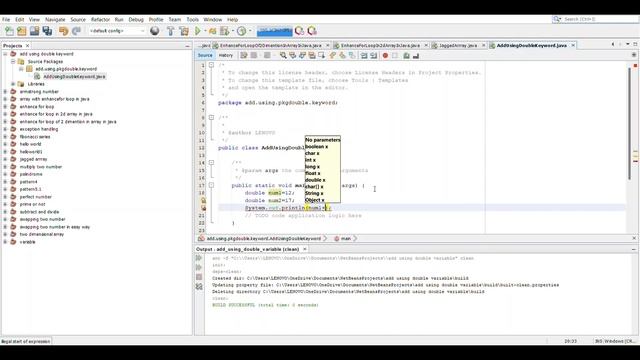Click the Output panel settings icon below stop

click(199, 287)
